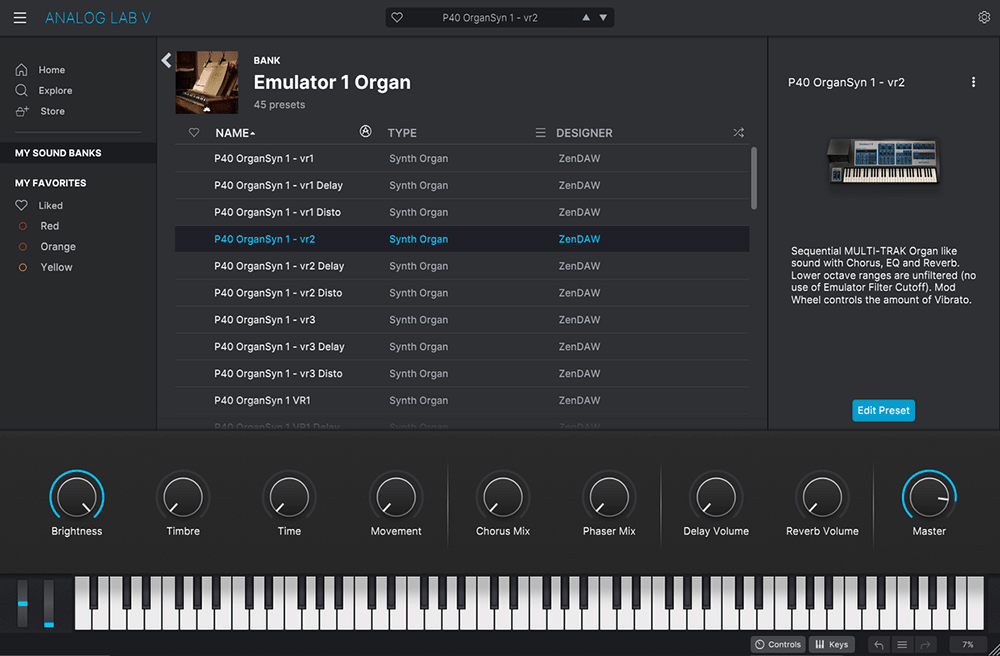Select preset P40 OrganSyn 1 - vr1
This screenshot has width=1000, height=656.
pyautogui.click(x=462, y=159)
